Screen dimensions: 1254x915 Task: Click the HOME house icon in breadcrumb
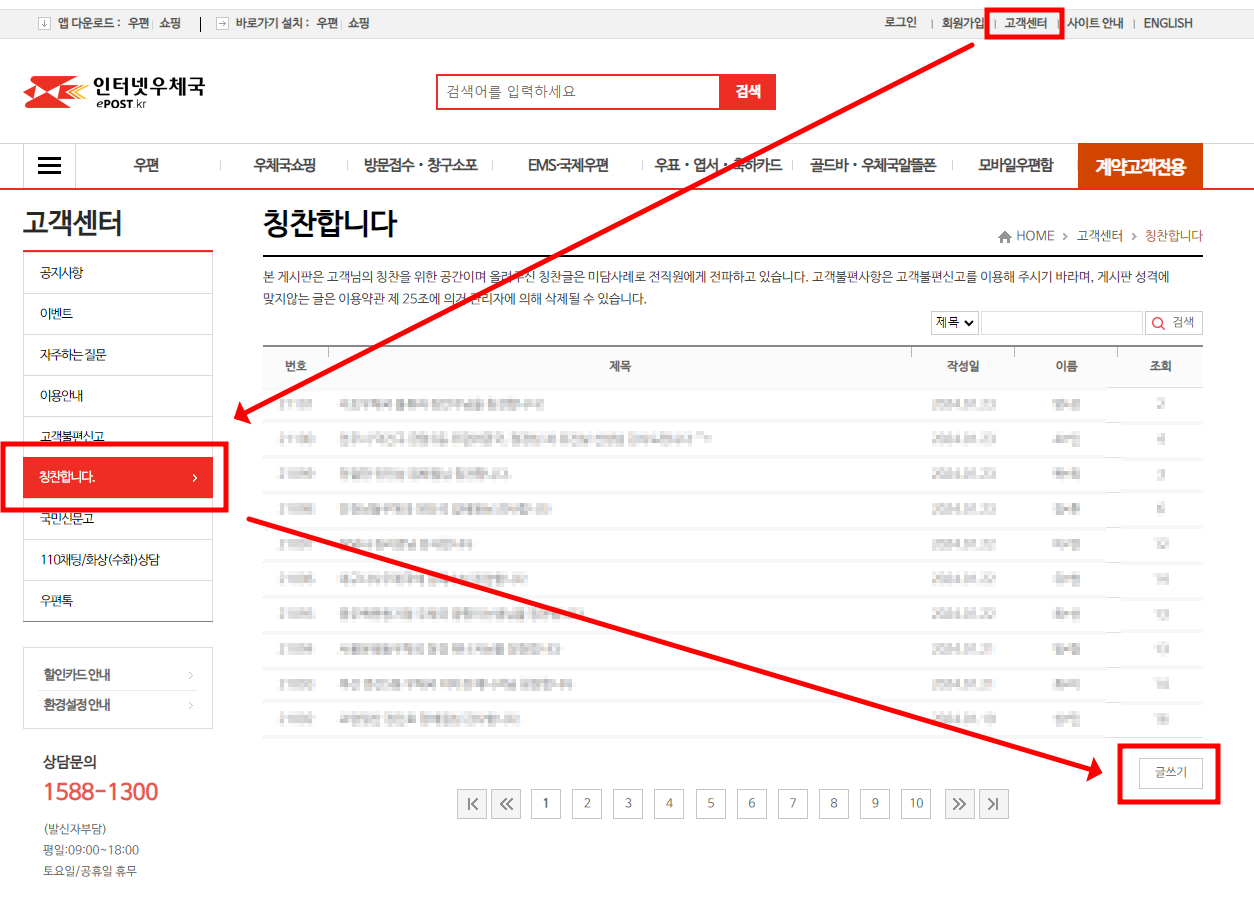tap(1005, 235)
